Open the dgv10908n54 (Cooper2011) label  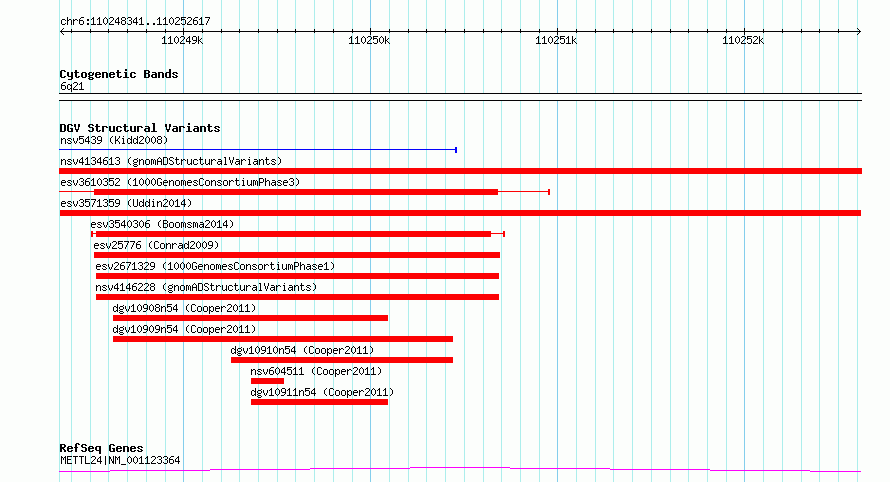coord(184,308)
